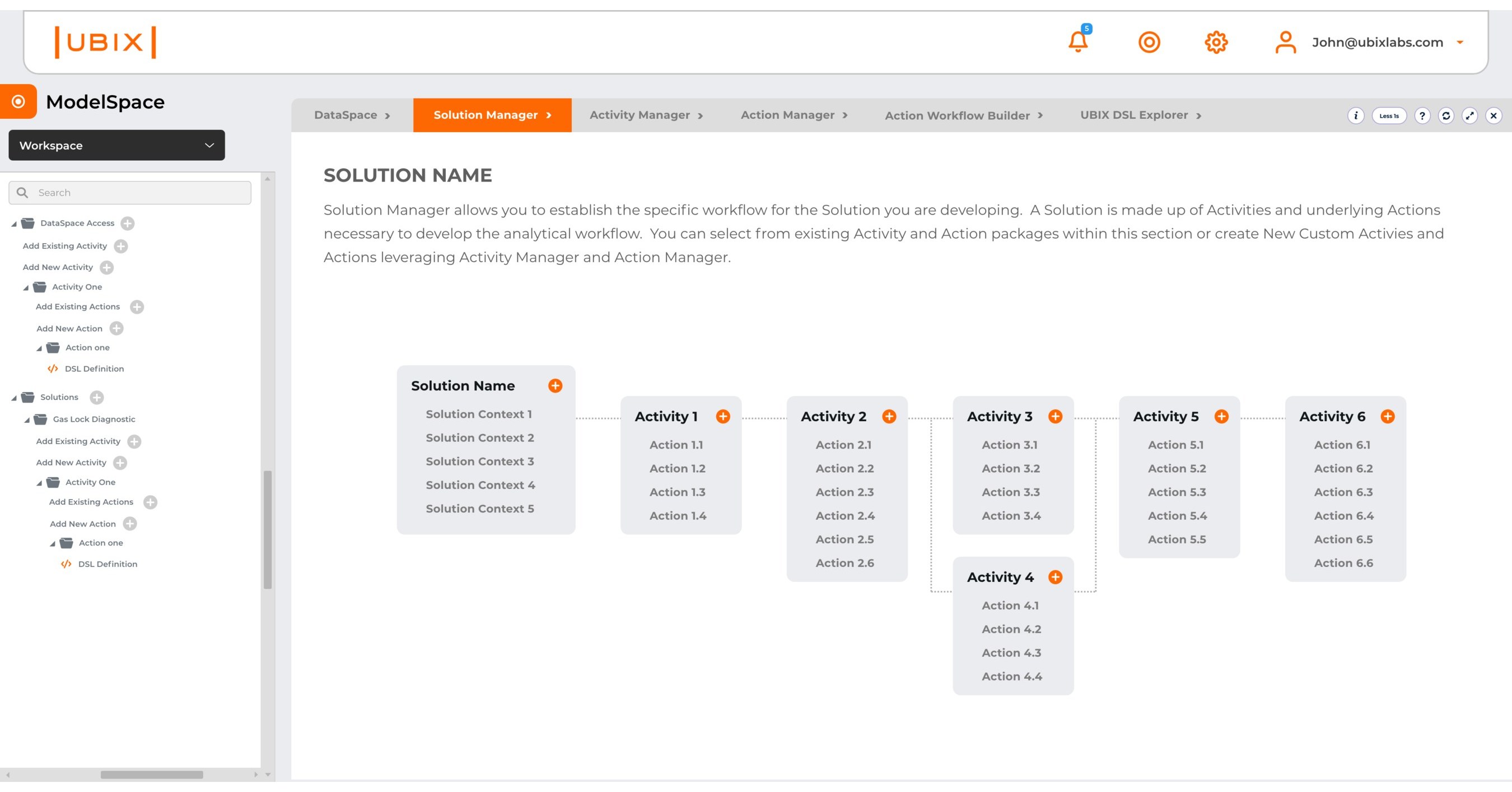Click the Less 1s button
1512x792 pixels.
coord(1389,115)
